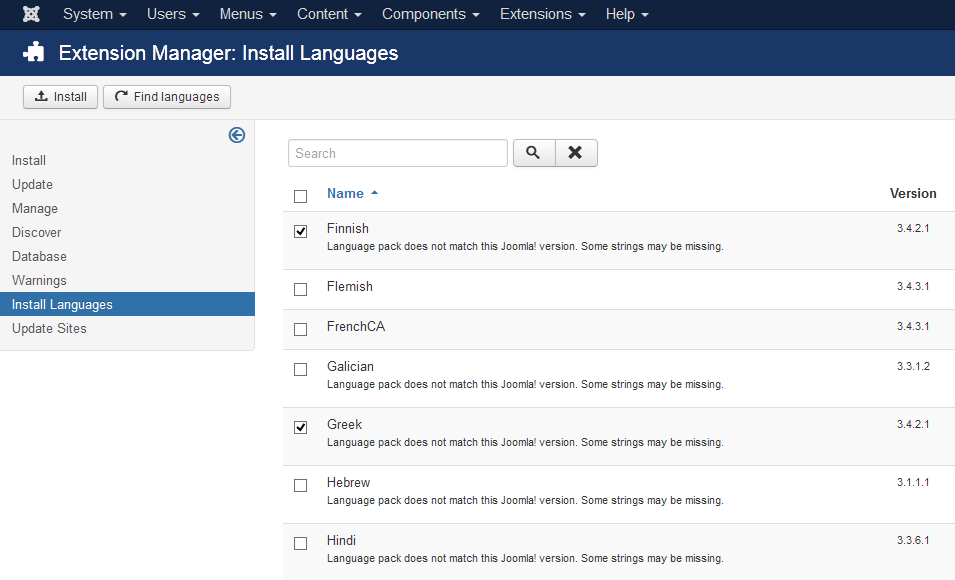955x580 pixels.
Task: Collapse sidebar with the arrow icon
Action: click(237, 135)
